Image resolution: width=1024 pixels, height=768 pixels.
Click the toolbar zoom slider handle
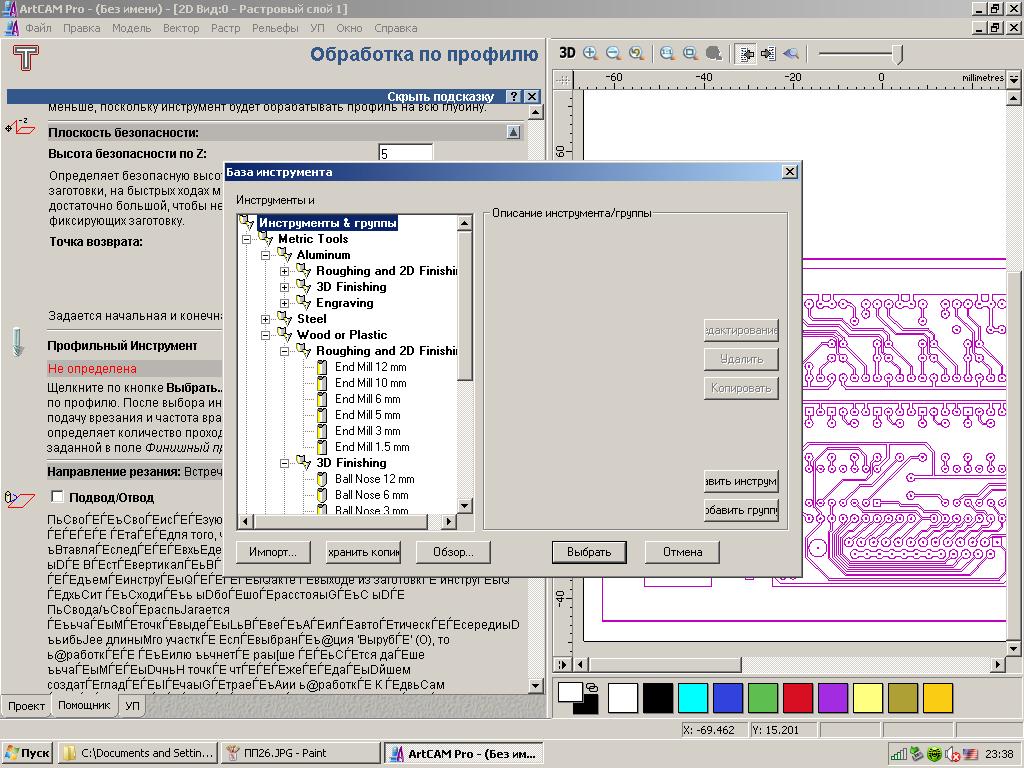point(898,54)
